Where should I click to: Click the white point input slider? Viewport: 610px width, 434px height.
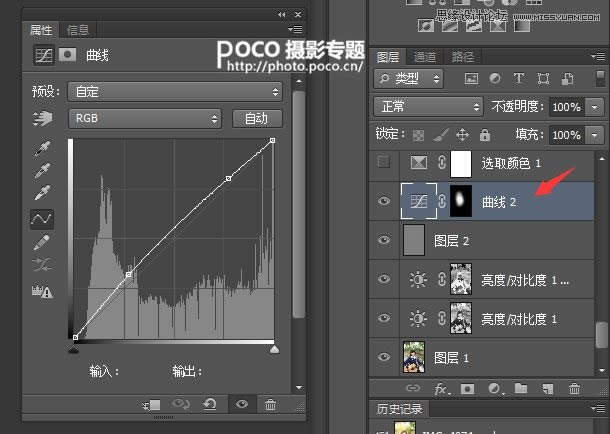(274, 349)
